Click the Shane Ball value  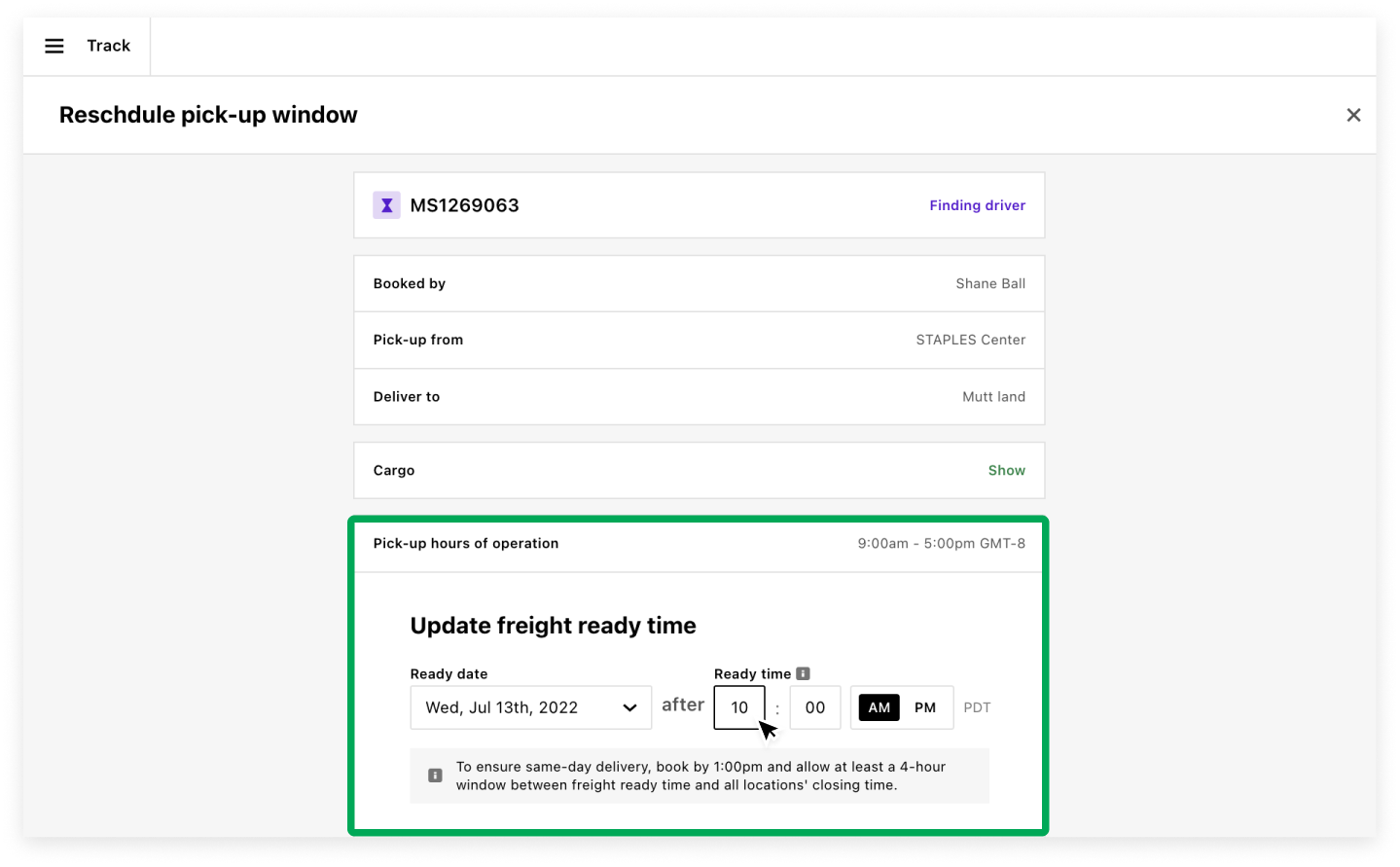[990, 283]
